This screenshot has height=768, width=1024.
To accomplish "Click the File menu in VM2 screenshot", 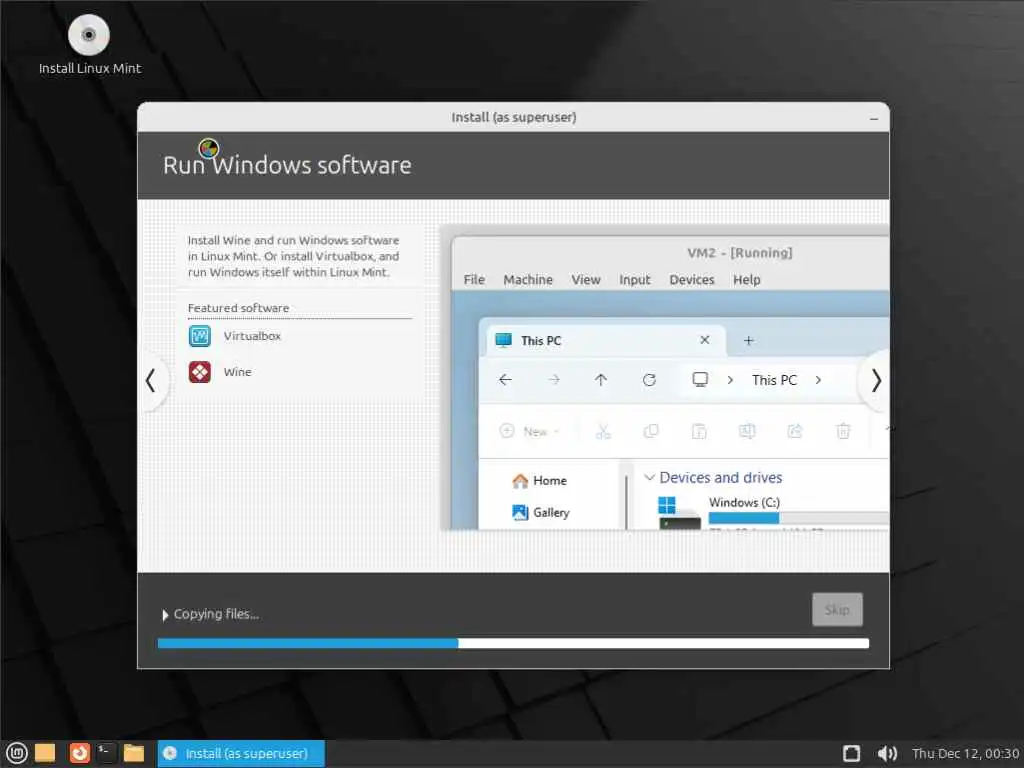I will (474, 280).
